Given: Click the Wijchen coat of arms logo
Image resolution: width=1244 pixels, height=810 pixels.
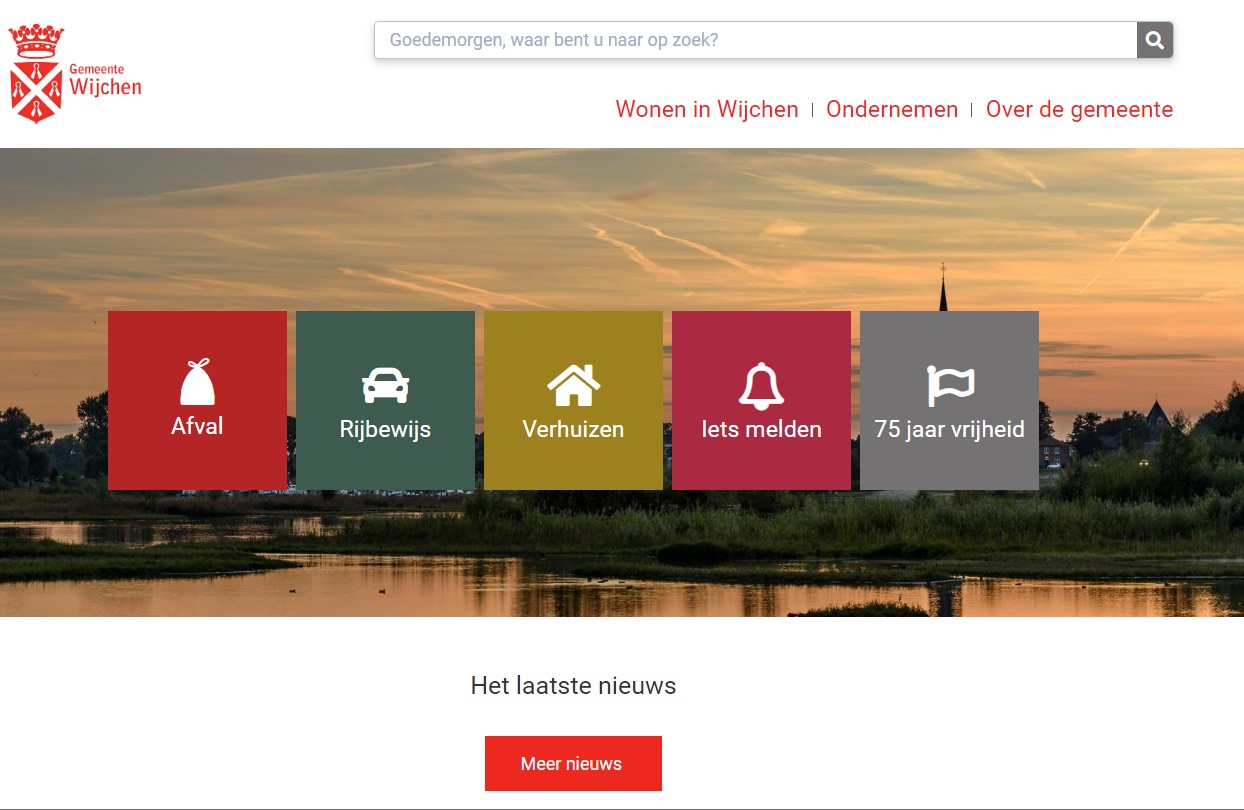Looking at the screenshot, I should coord(36,75).
